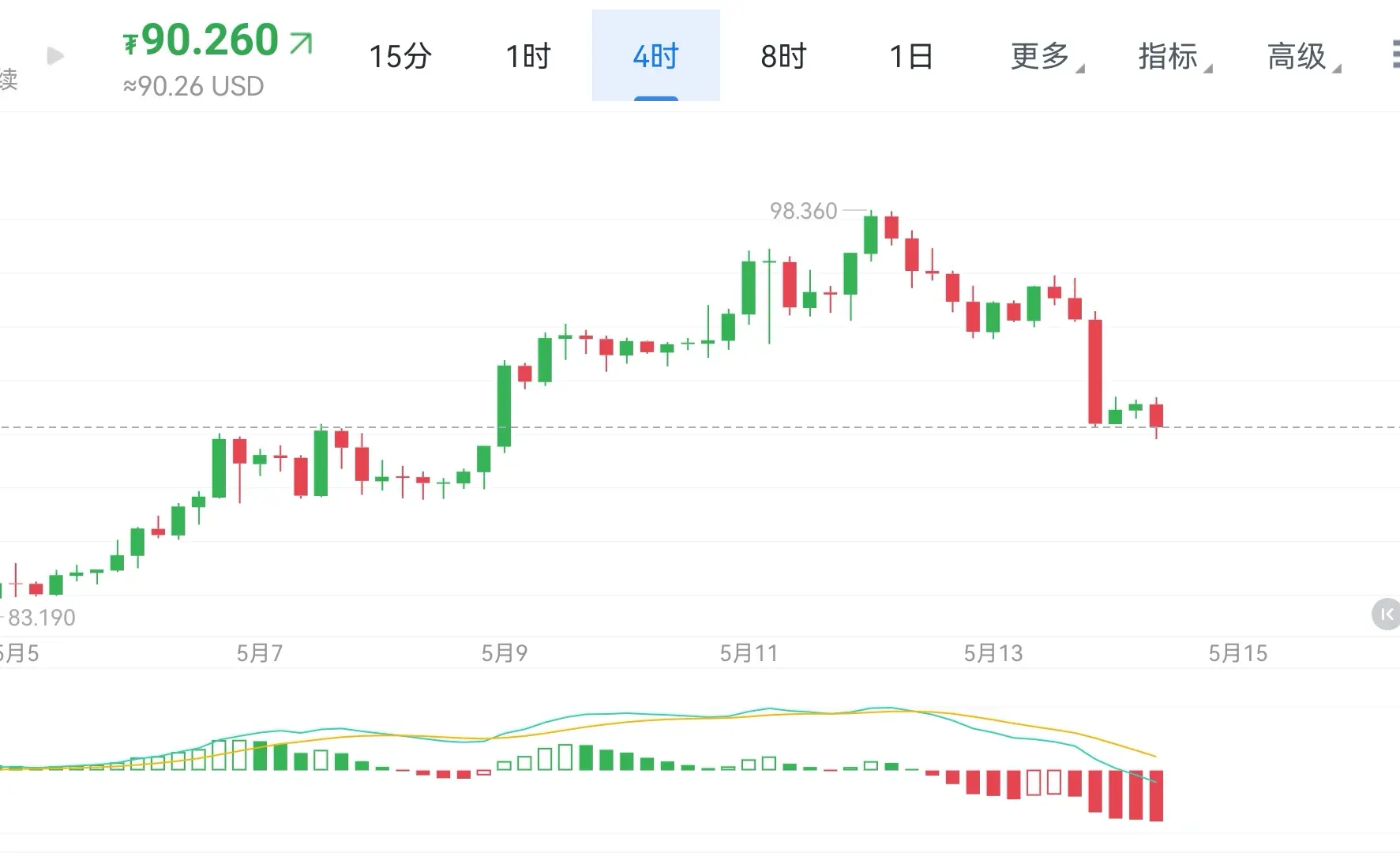This screenshot has width=1400, height=853.
Task: Click the 83.190 low price label
Action: (x=42, y=617)
